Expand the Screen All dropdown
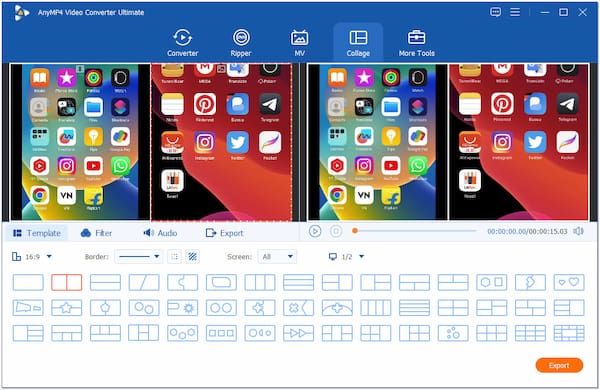The width and height of the screenshot is (600, 390). point(277,257)
